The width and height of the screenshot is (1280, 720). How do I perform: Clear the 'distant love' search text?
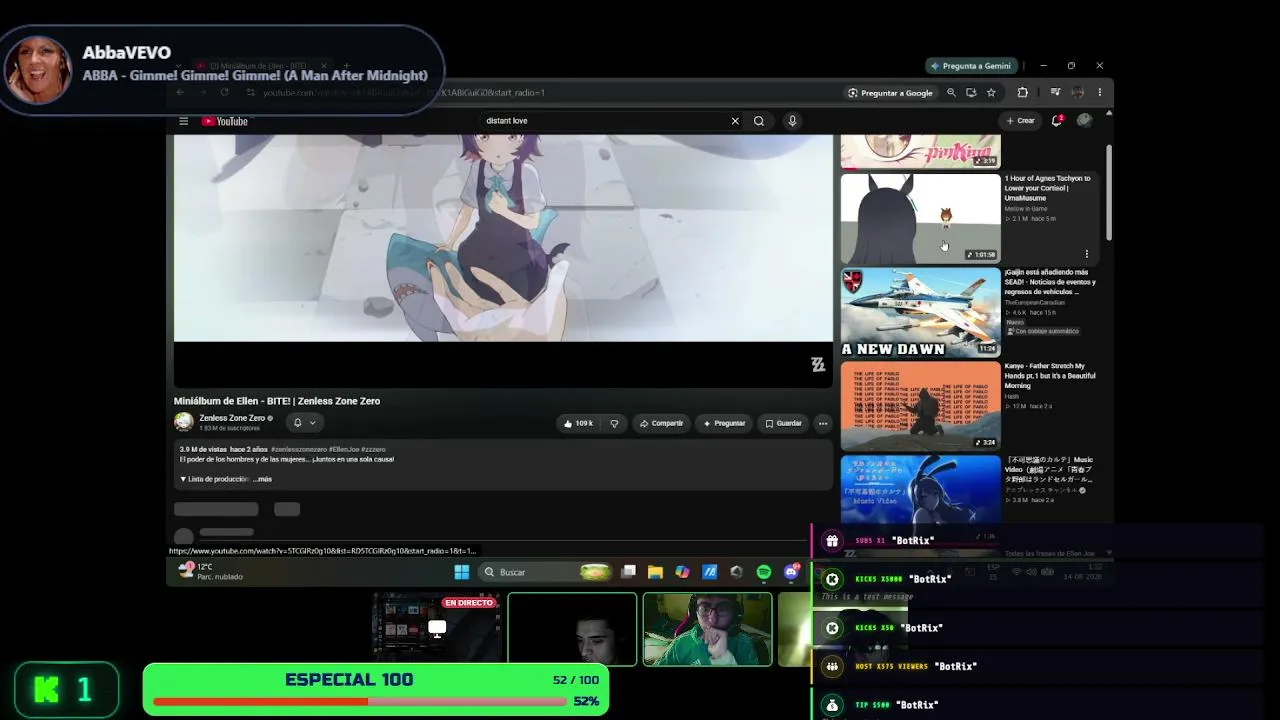(x=735, y=121)
